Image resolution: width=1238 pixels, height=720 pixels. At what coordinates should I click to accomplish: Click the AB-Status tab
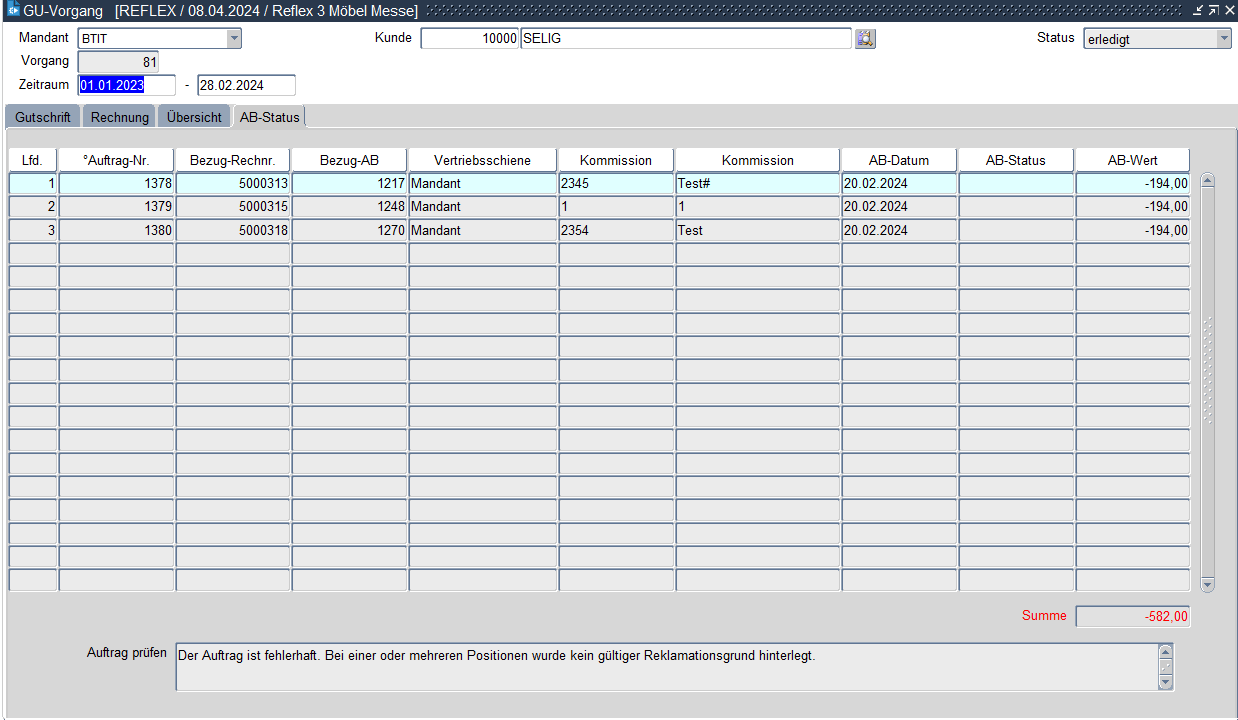(x=269, y=117)
